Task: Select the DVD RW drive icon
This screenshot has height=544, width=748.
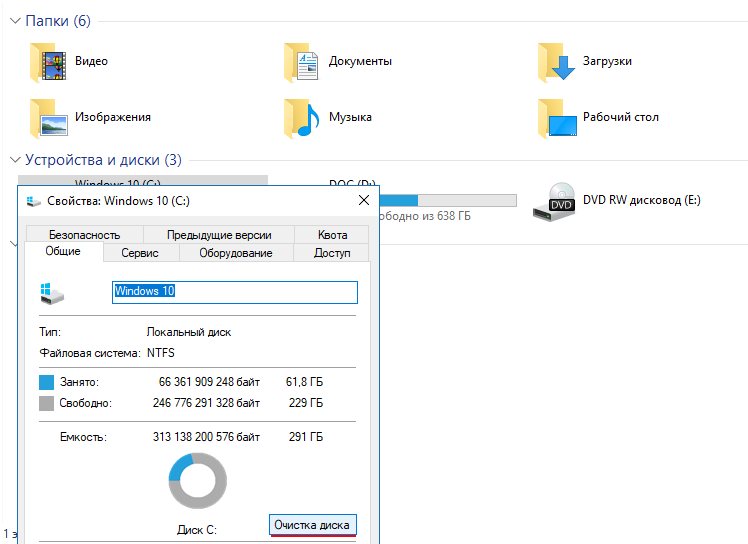Action: 554,202
